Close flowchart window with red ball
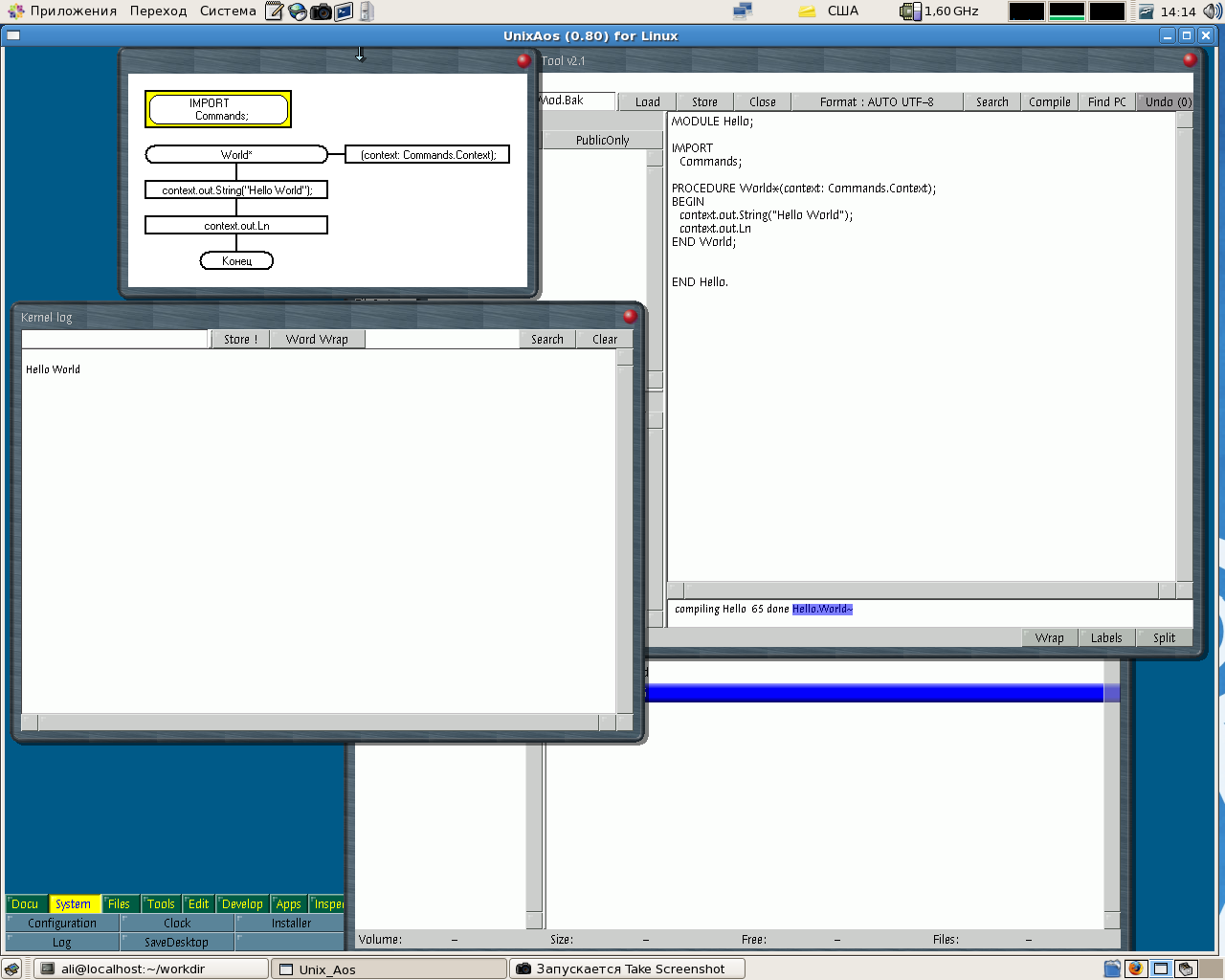 [x=523, y=61]
